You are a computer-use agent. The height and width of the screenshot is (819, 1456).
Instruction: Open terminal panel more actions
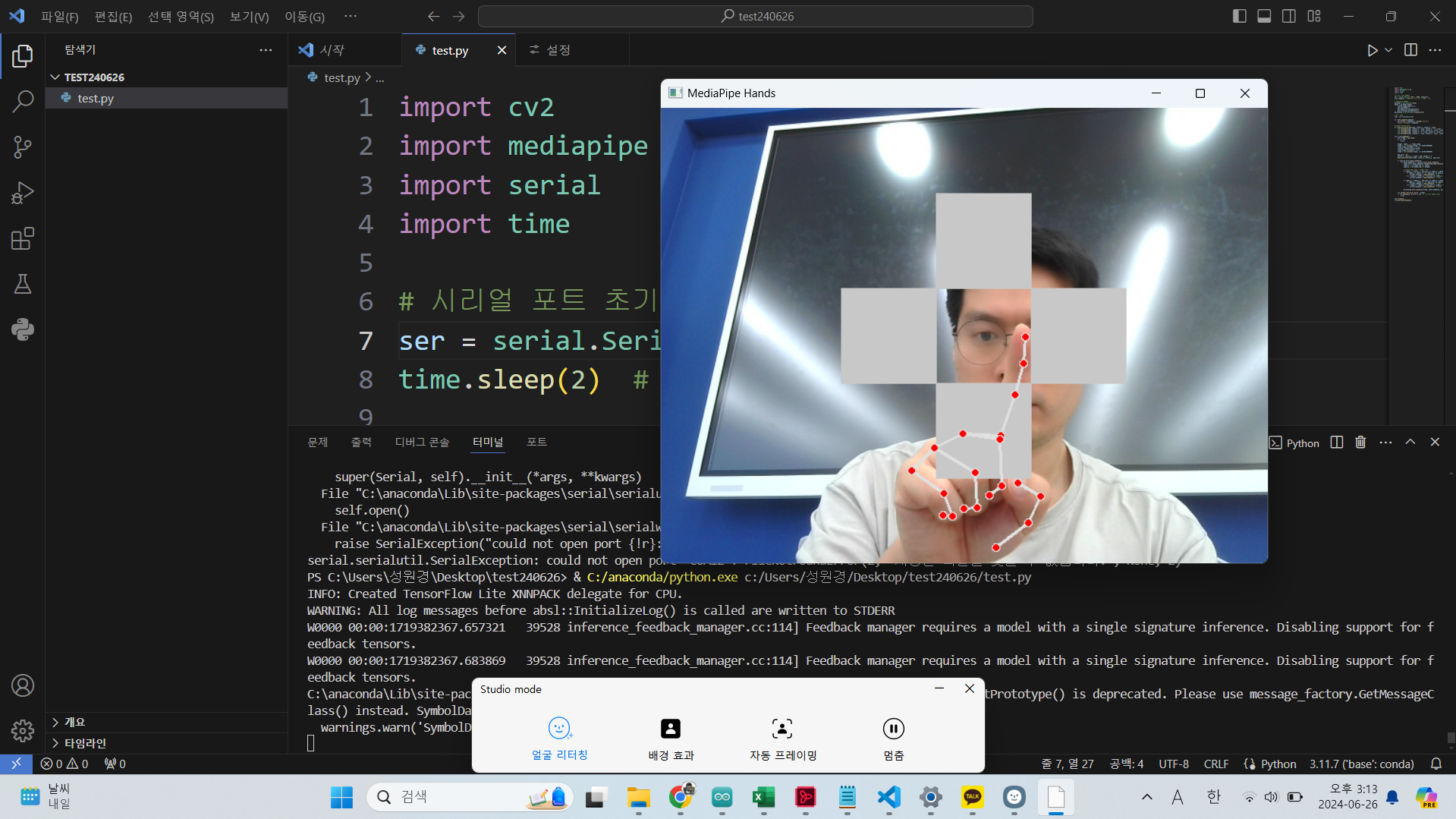(1385, 443)
